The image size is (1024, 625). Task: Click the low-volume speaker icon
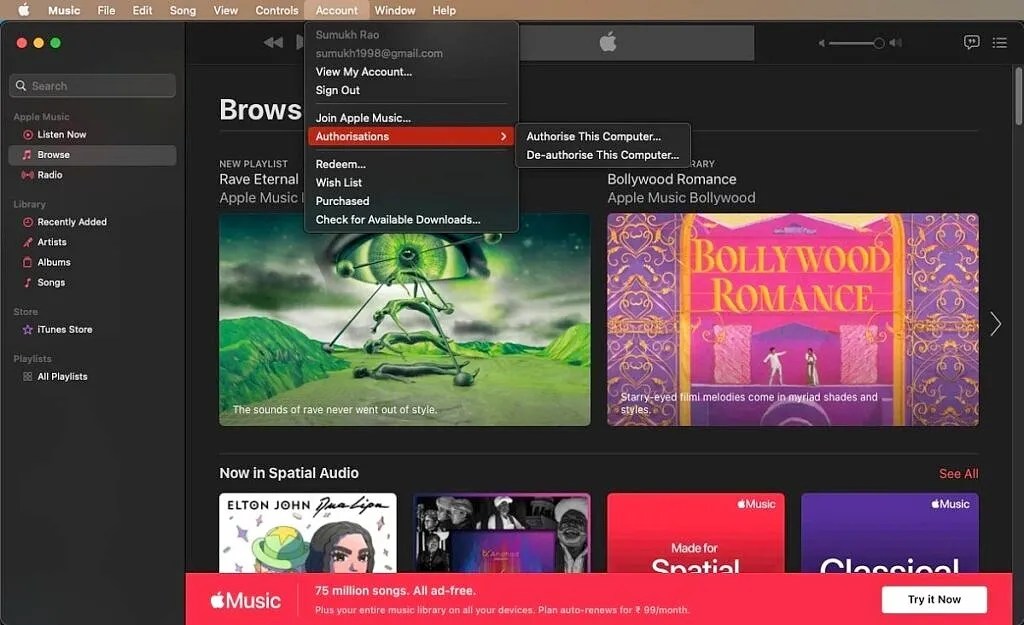pyautogui.click(x=822, y=43)
